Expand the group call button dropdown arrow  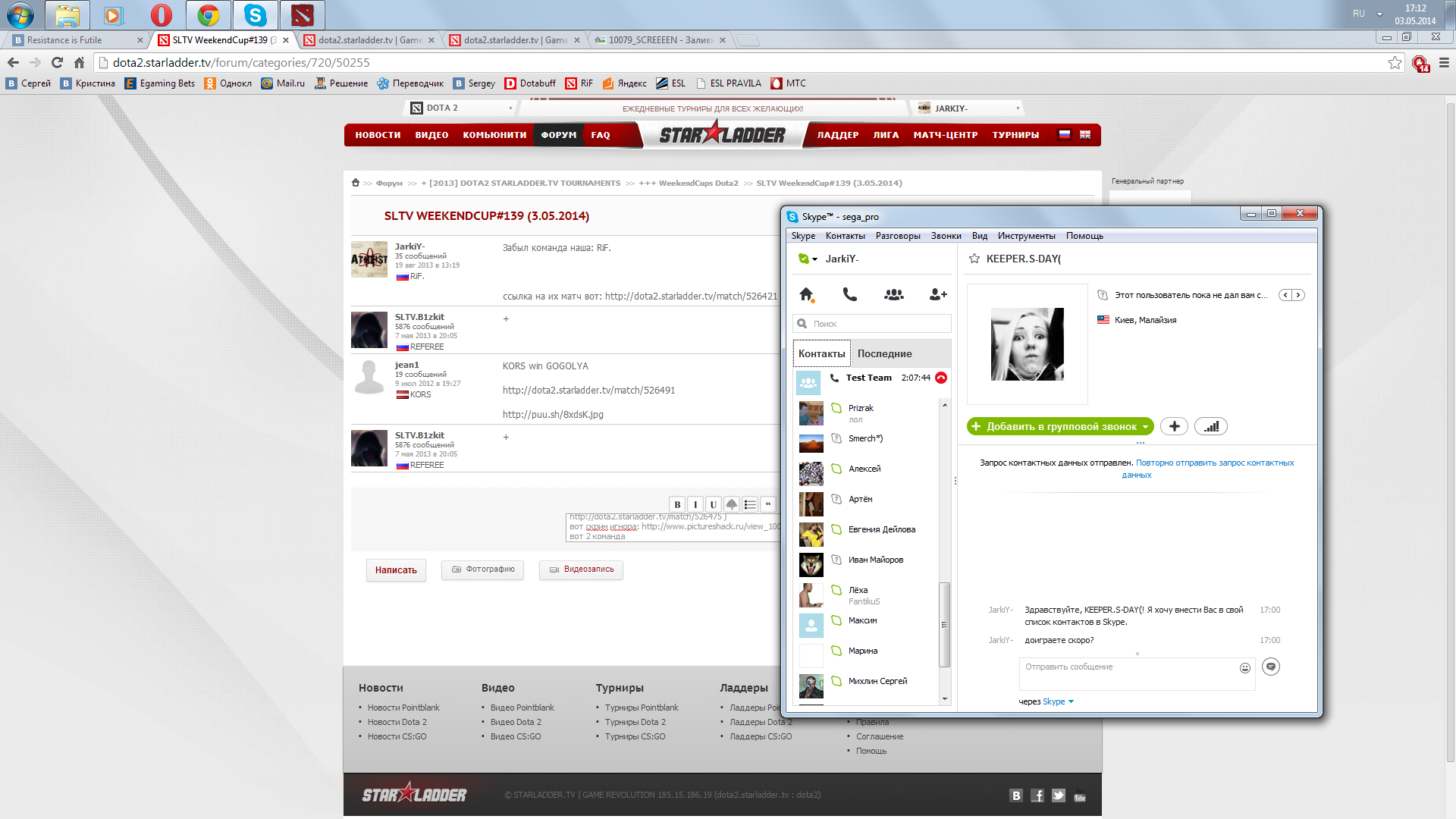click(1145, 427)
